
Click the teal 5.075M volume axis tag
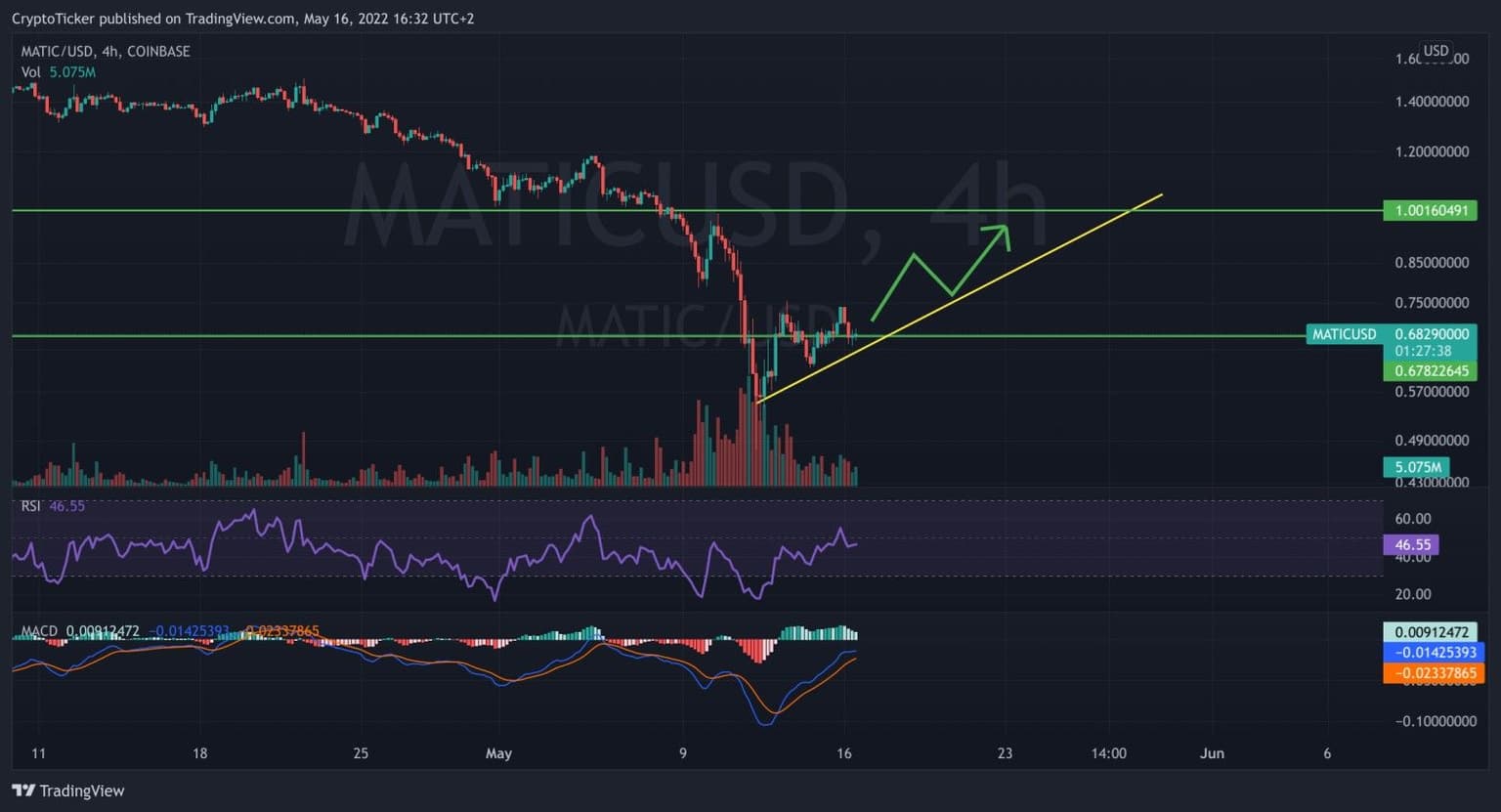click(1414, 467)
